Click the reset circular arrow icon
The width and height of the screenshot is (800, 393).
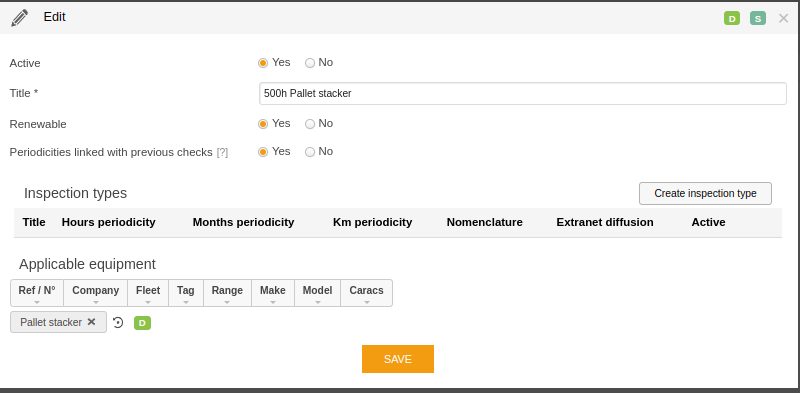click(x=118, y=323)
